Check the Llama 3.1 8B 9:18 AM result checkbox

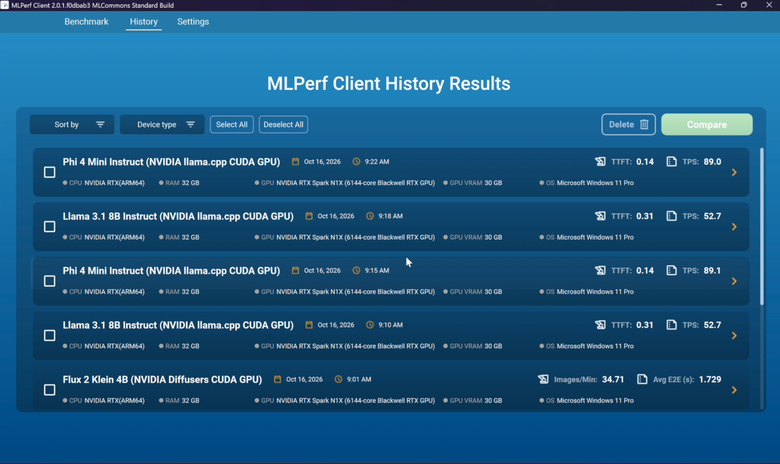(x=50, y=227)
